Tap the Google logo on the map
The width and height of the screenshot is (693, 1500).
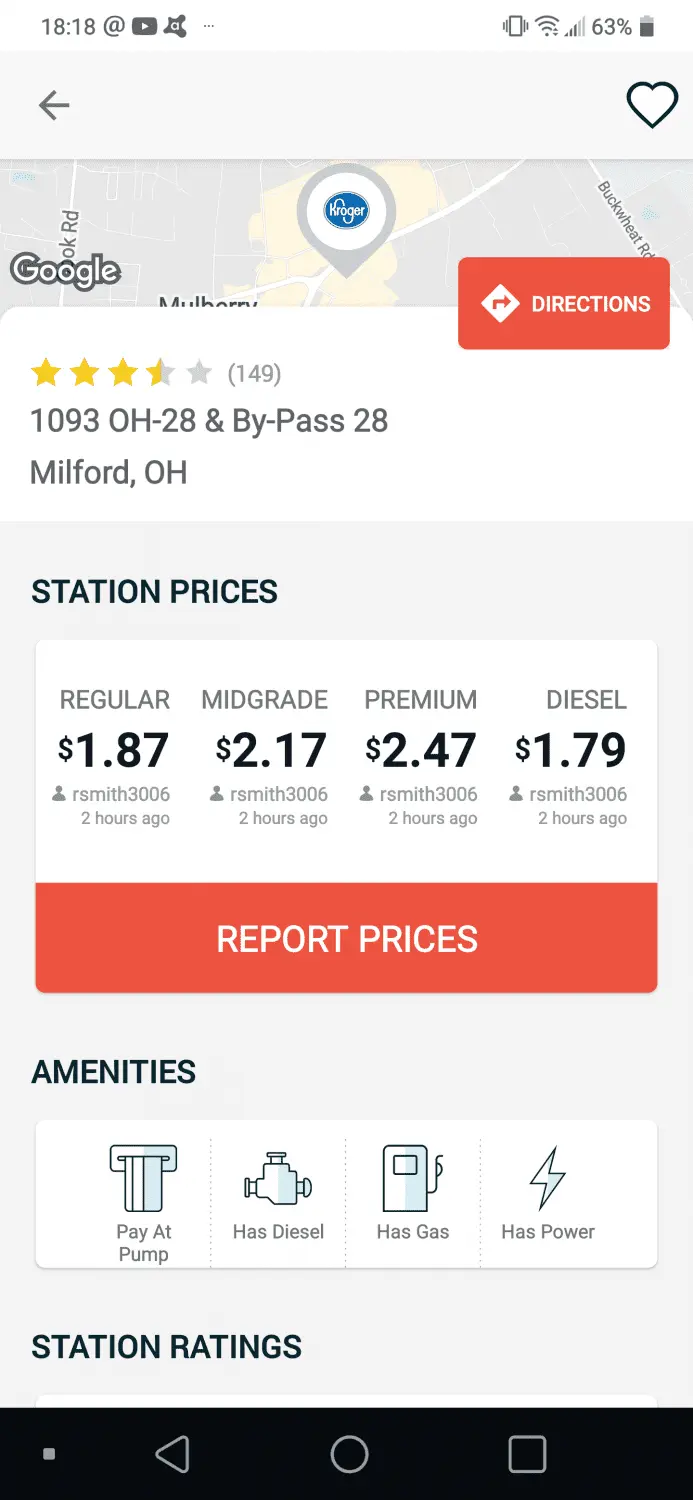(65, 270)
